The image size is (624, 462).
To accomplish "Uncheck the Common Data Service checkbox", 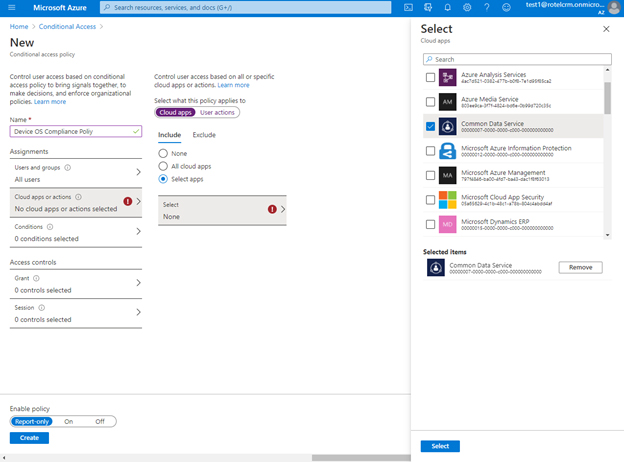I will (430, 126).
